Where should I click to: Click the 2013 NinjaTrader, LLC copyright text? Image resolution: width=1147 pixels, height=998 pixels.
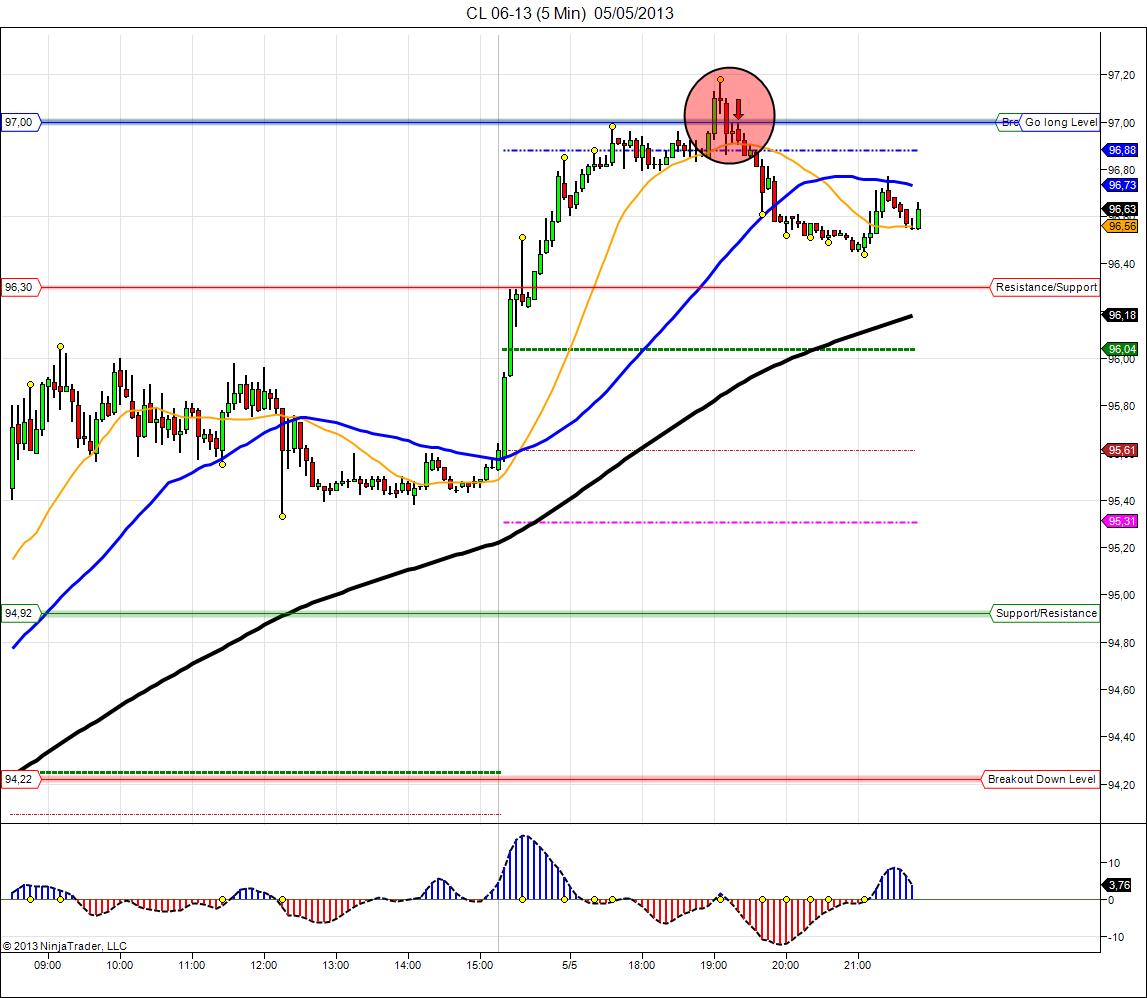point(64,946)
